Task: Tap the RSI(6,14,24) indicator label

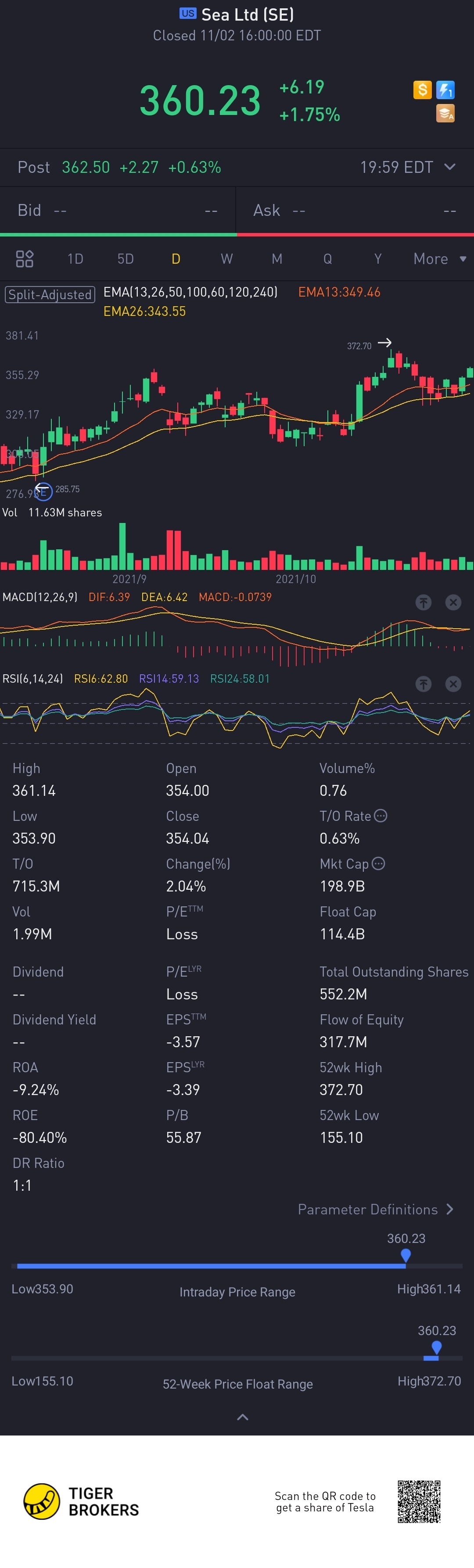Action: [x=32, y=679]
